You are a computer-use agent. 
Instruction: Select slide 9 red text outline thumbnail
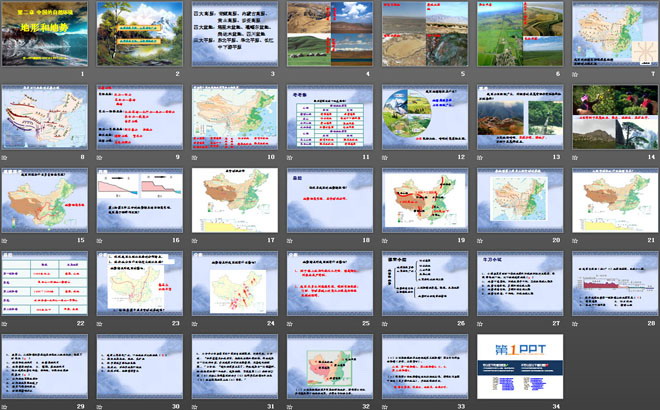tap(140, 117)
